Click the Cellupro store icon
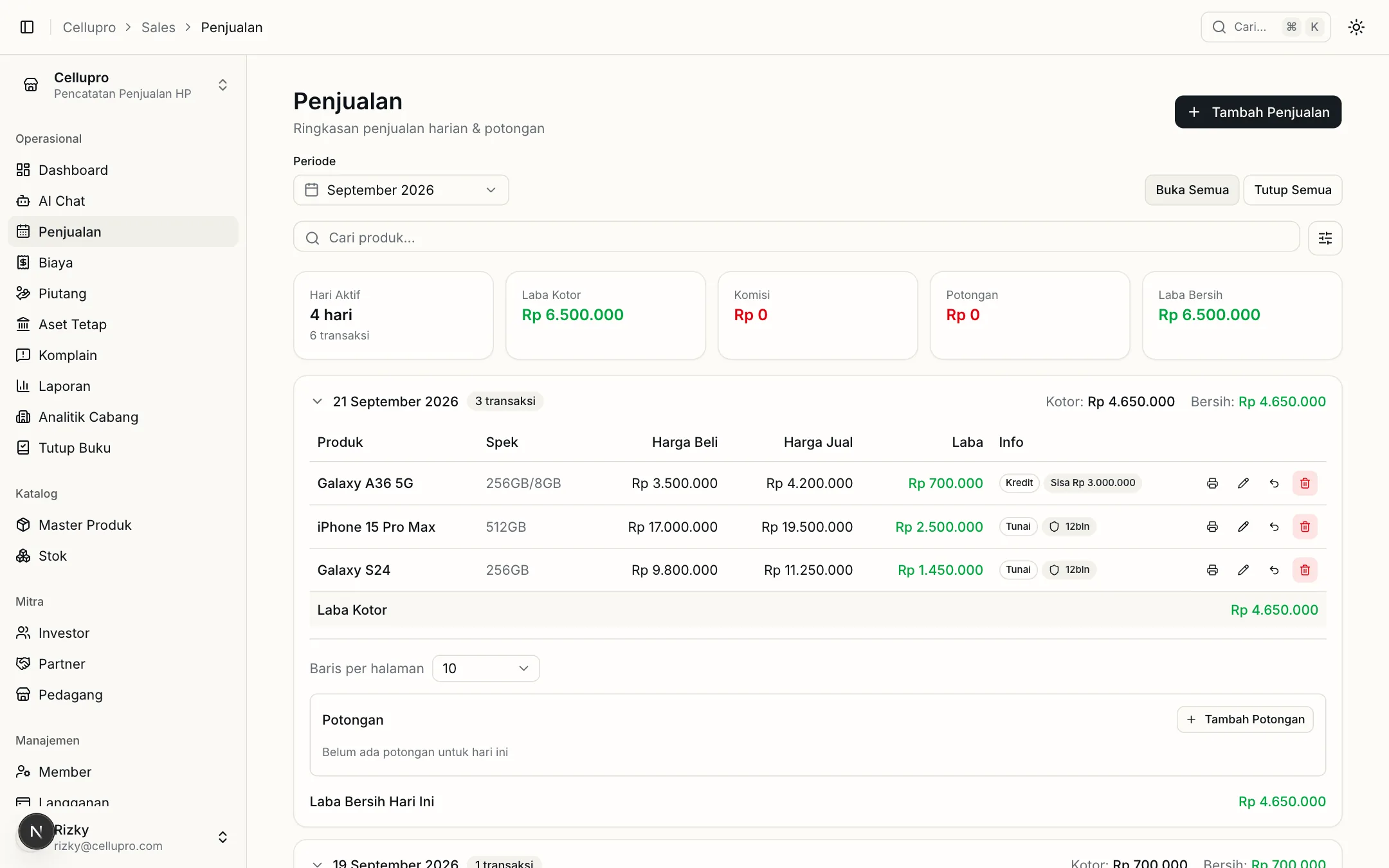This screenshot has width=1389, height=868. (31, 85)
